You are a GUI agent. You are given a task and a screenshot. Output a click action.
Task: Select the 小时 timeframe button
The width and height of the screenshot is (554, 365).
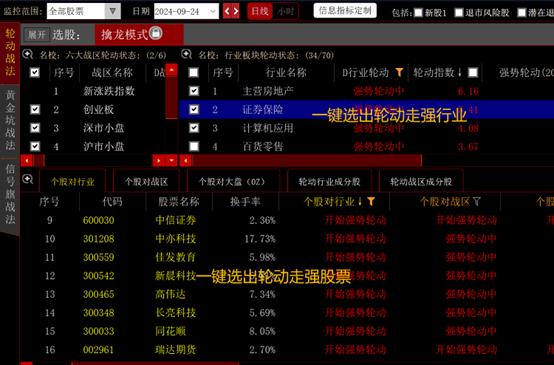[285, 11]
